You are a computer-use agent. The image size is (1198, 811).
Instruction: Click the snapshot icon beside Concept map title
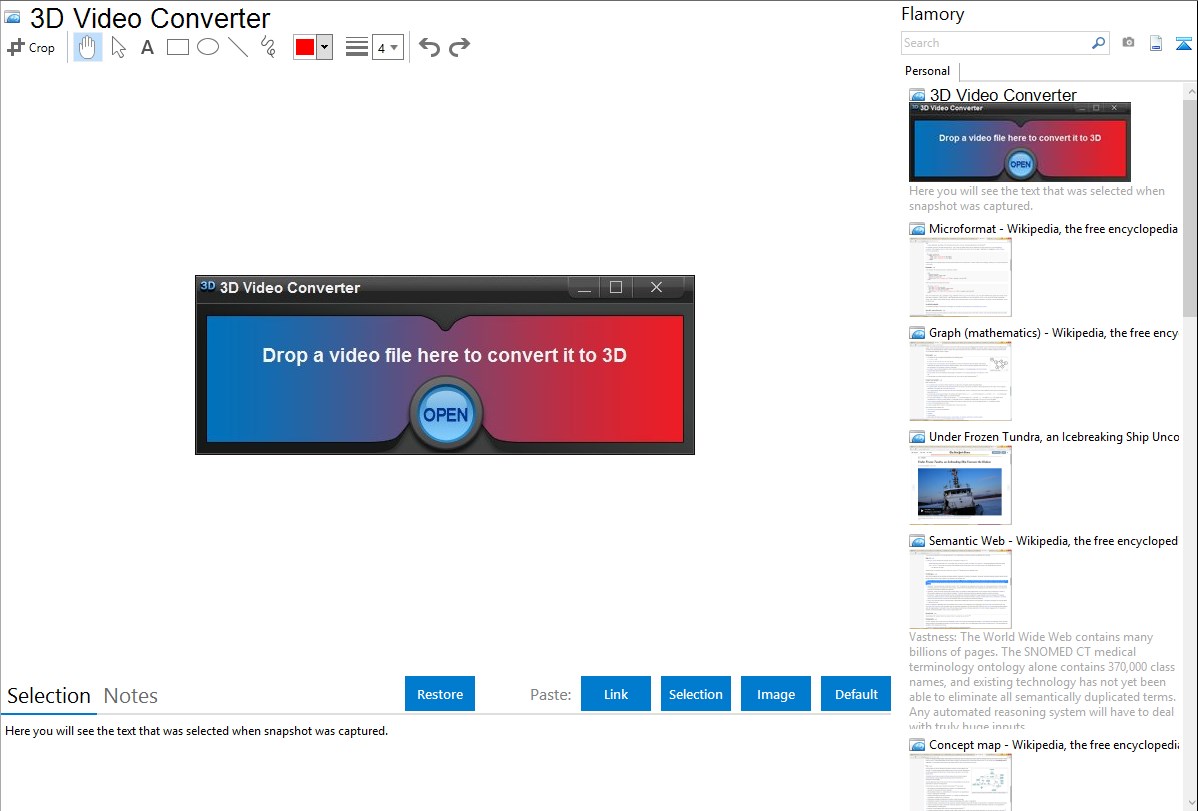coord(917,745)
